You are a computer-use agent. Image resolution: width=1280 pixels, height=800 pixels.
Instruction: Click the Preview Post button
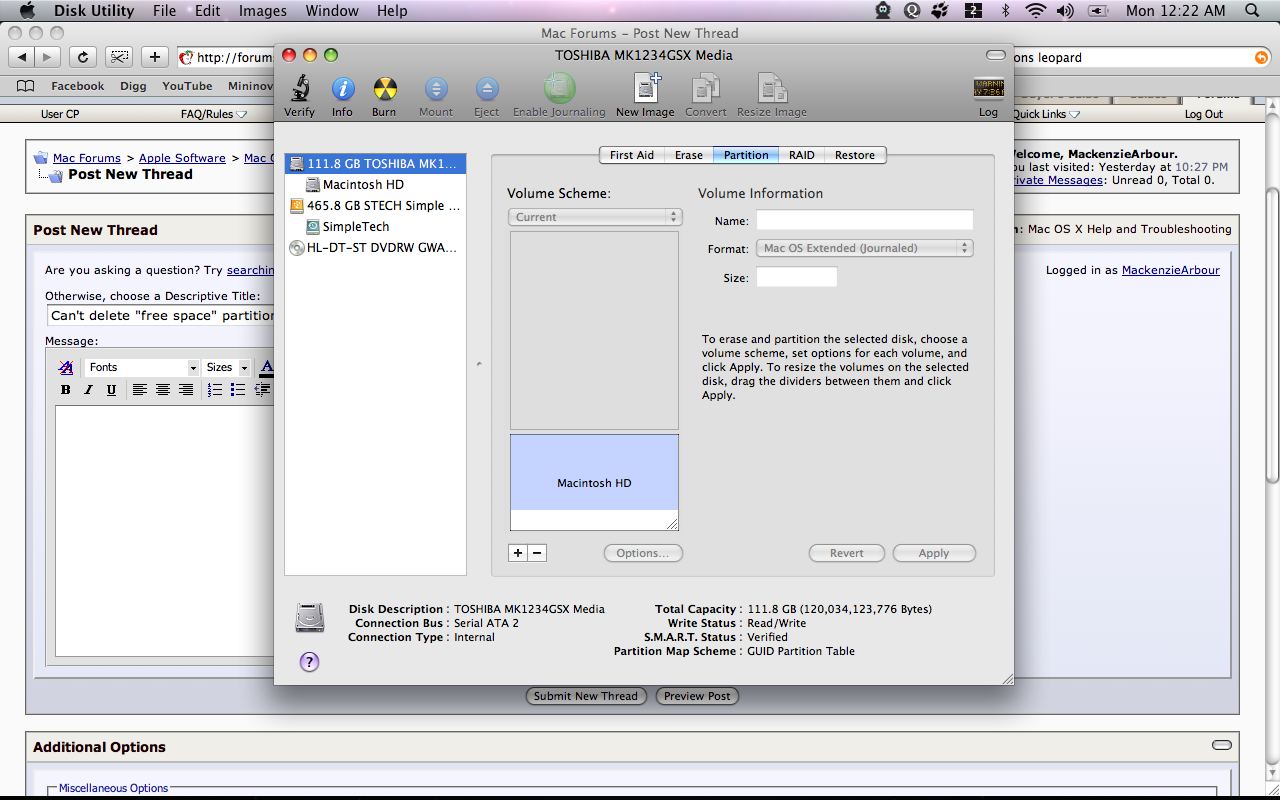pos(697,696)
